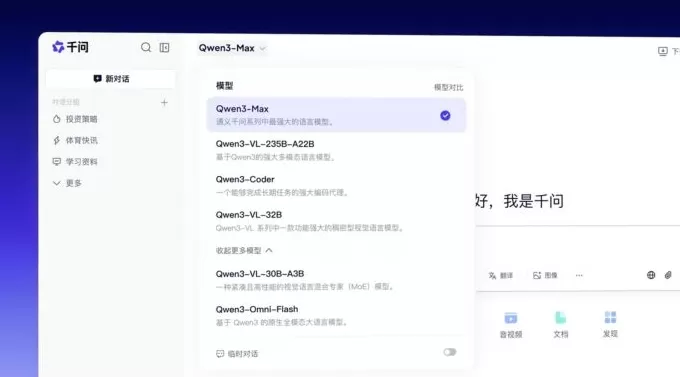
Task: Click the 投资策略 flame icon
Action: (x=56, y=119)
